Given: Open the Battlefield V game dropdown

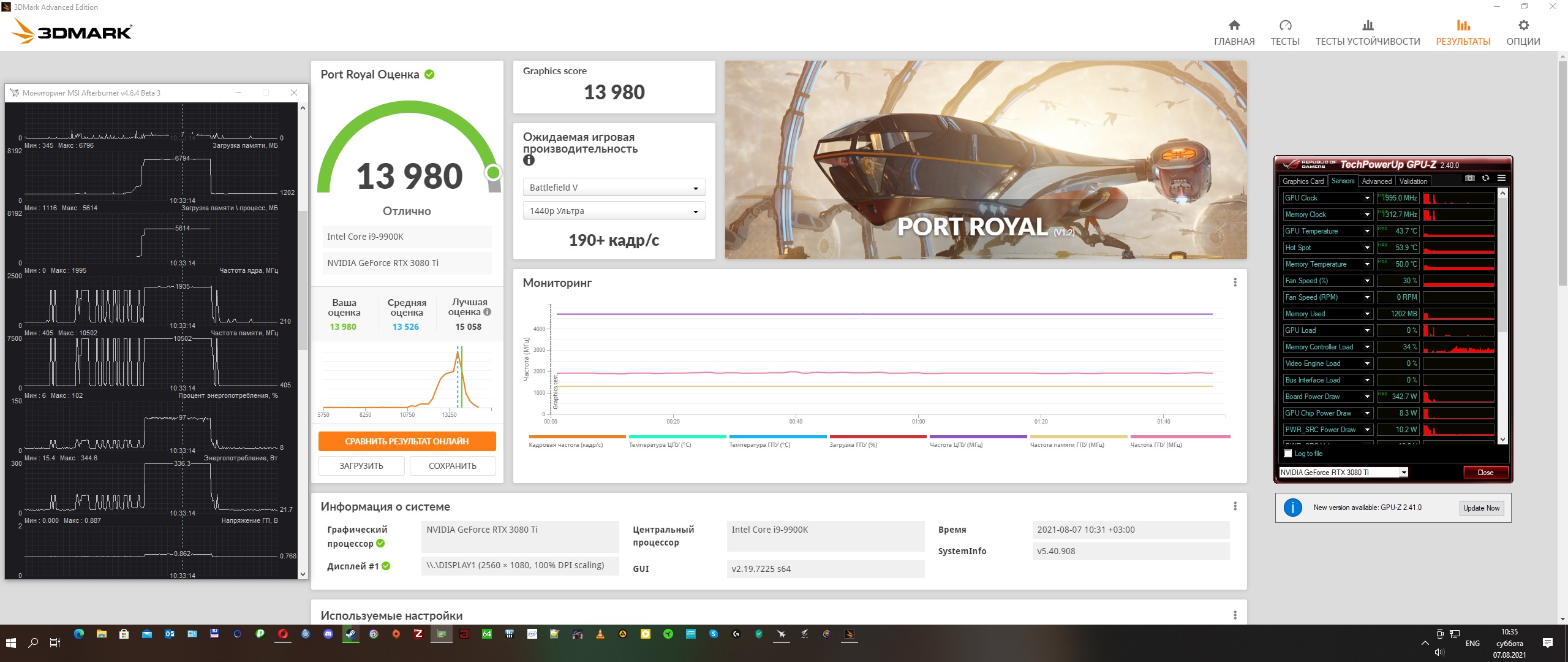Looking at the screenshot, I should click(x=614, y=188).
